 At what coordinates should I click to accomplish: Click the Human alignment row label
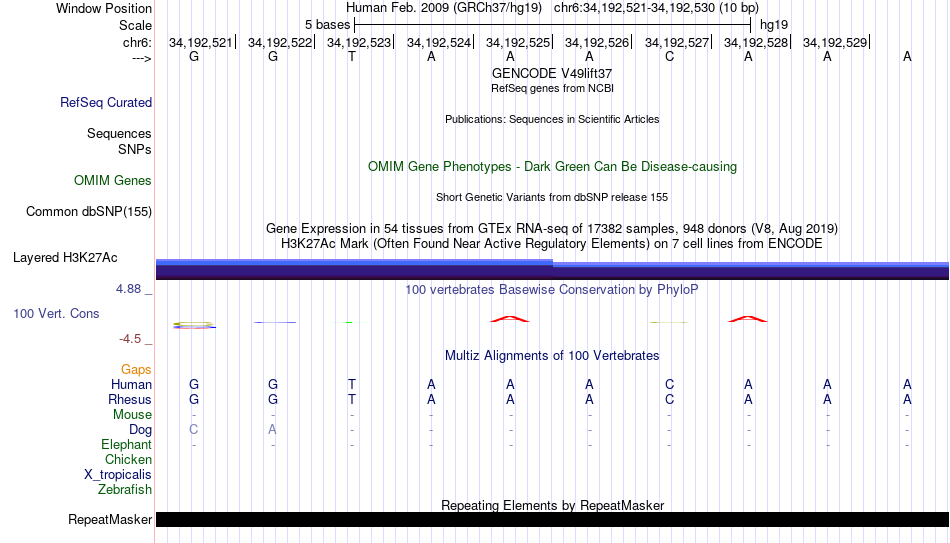point(131,385)
